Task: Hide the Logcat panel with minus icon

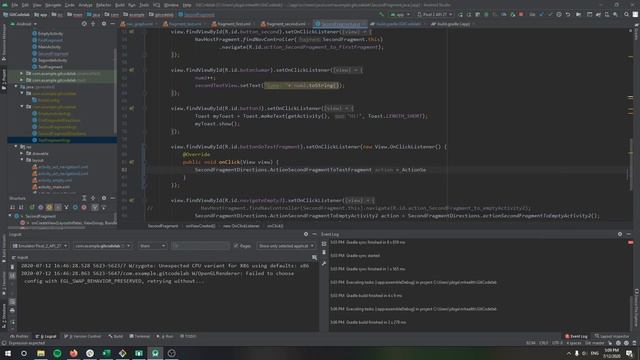Action: [314, 234]
